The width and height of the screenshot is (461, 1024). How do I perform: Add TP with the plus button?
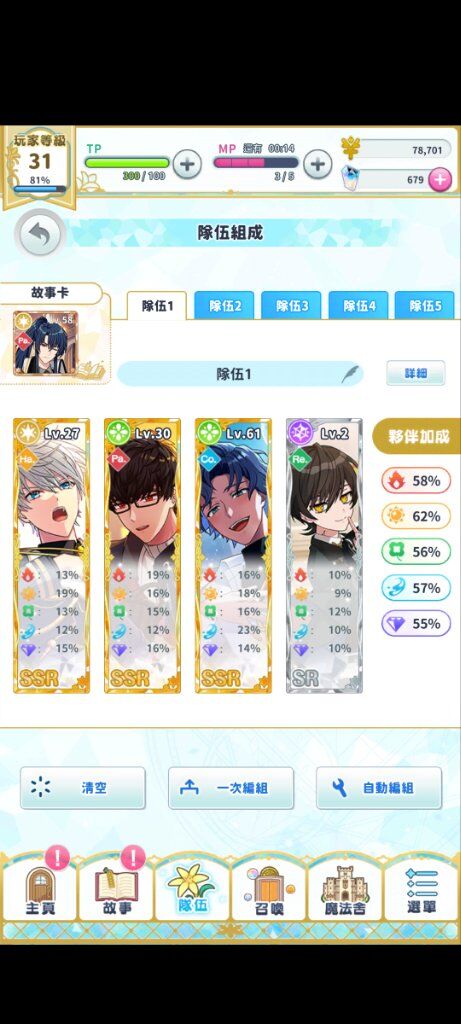(187, 163)
